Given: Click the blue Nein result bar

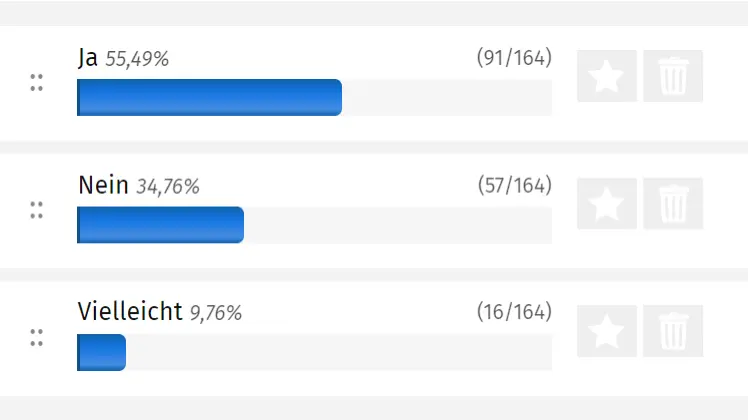Looking at the screenshot, I should pyautogui.click(x=160, y=225).
